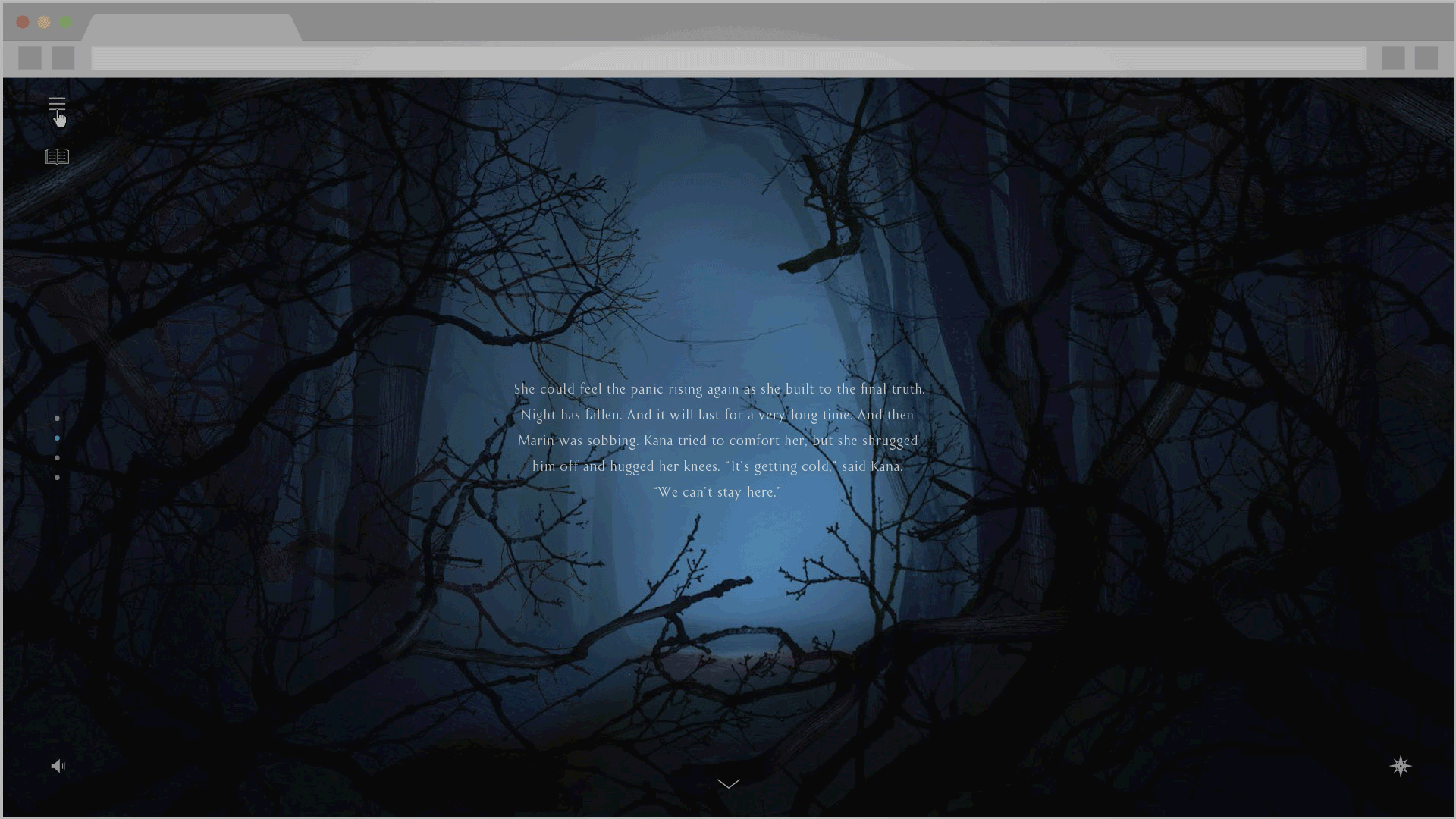Select the open browser tab
Screen dimensions: 1456x819
click(191, 27)
